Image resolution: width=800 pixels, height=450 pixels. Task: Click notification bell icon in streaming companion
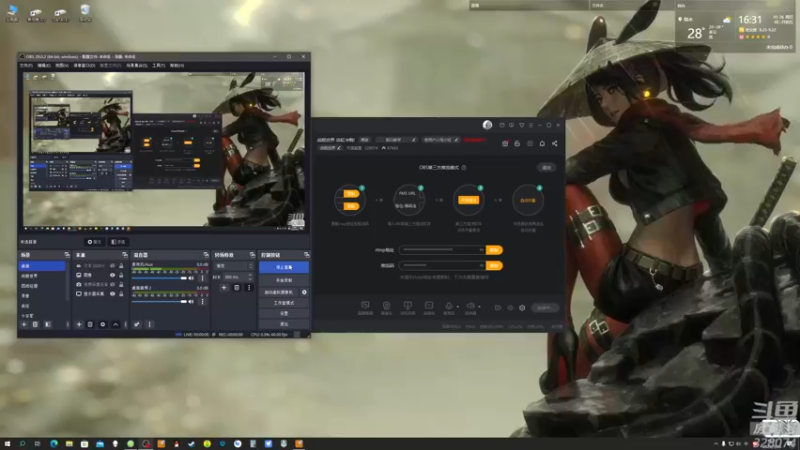click(542, 144)
